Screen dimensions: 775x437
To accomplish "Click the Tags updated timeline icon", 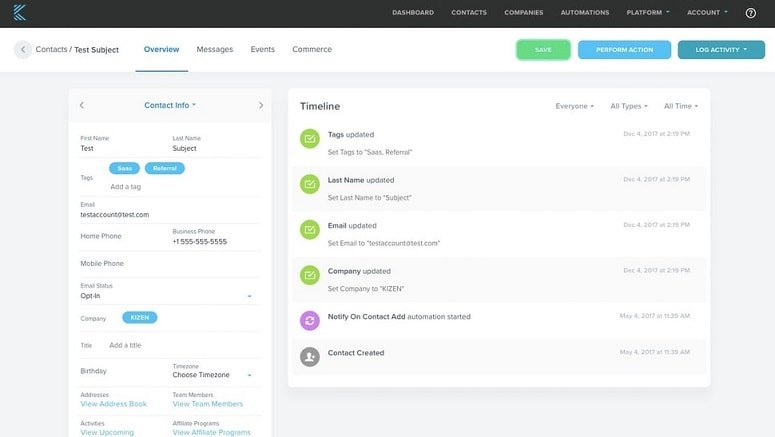I will click(x=310, y=139).
